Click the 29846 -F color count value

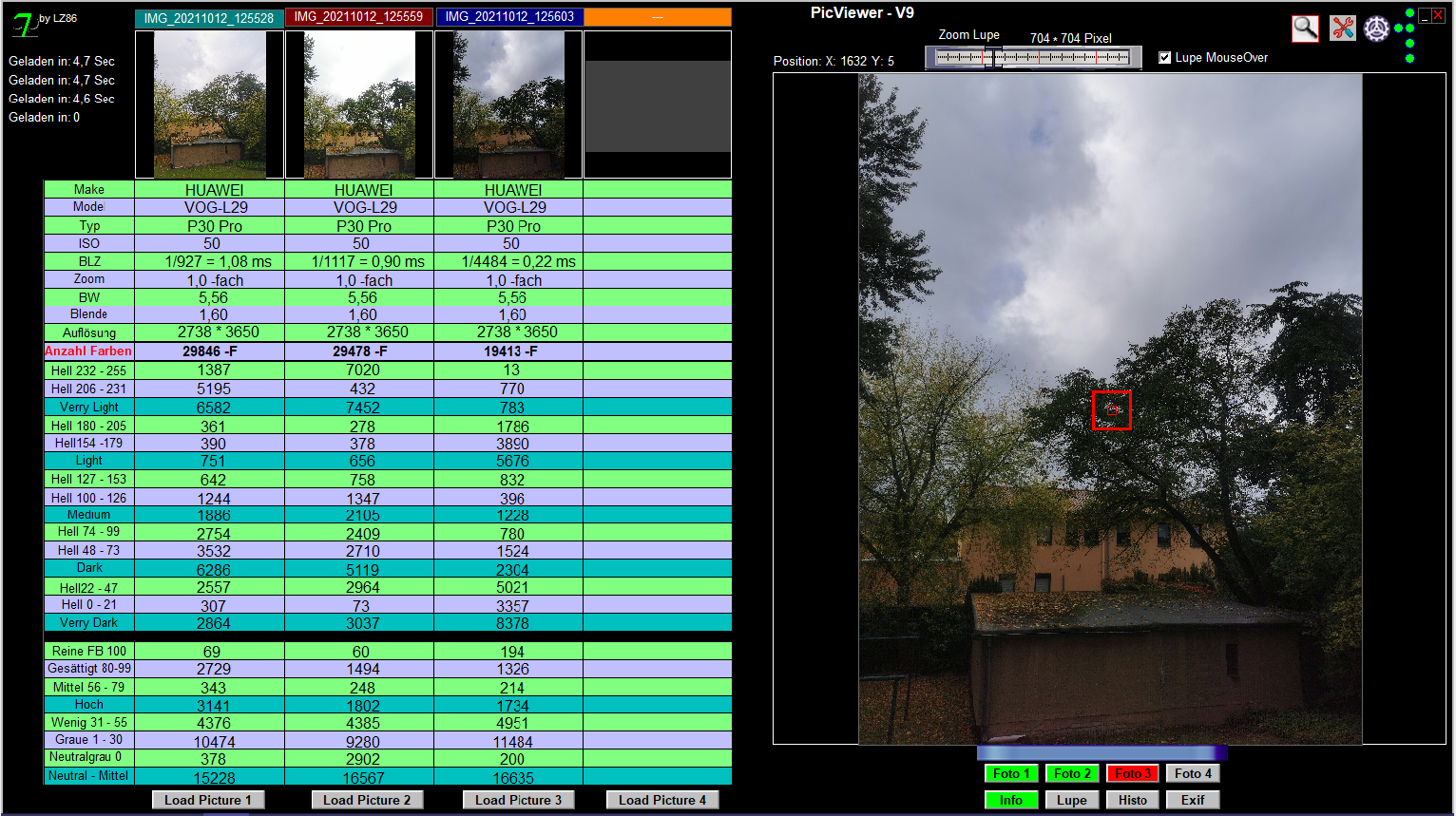210,351
